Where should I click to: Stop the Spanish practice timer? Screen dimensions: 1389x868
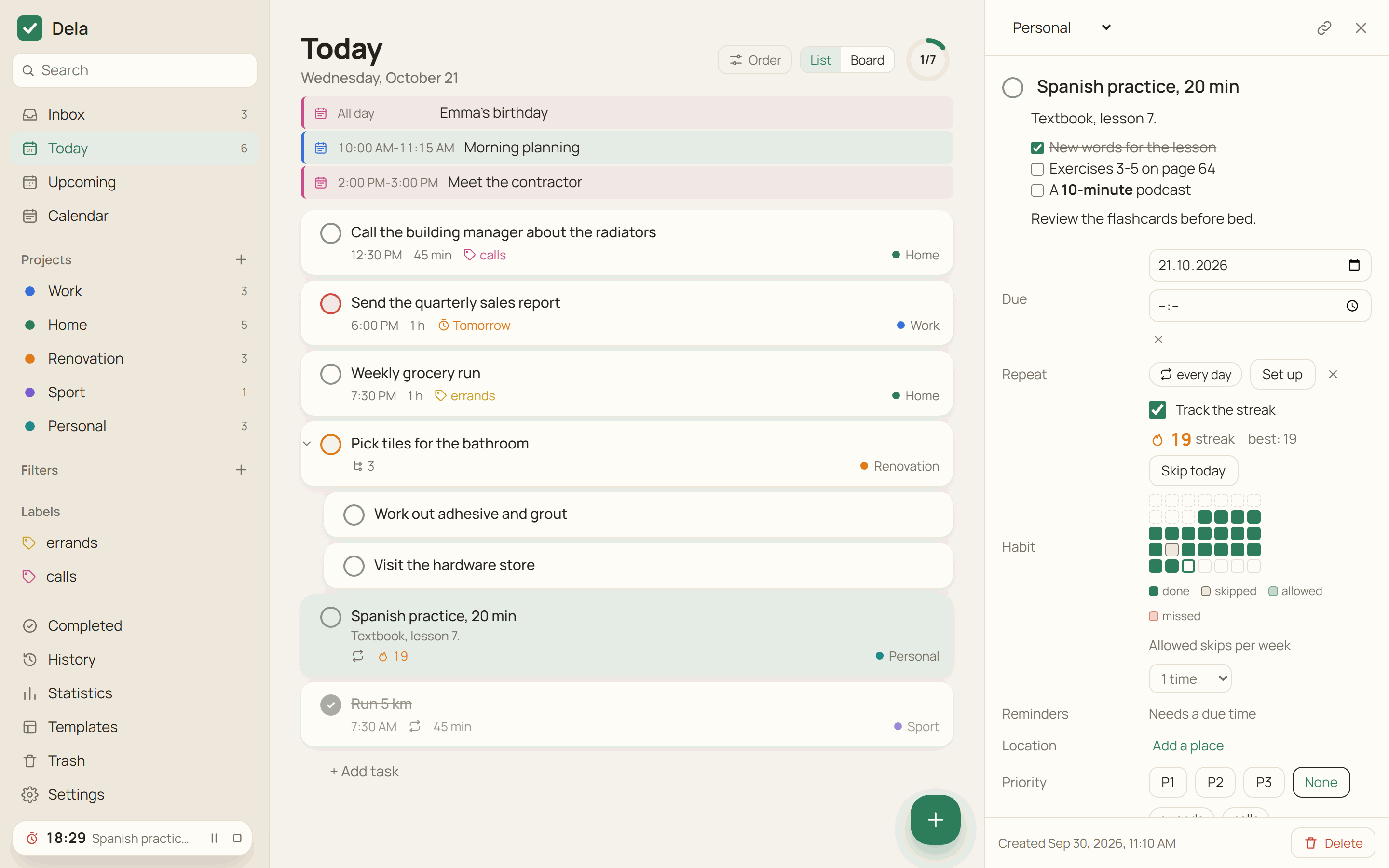click(x=237, y=838)
